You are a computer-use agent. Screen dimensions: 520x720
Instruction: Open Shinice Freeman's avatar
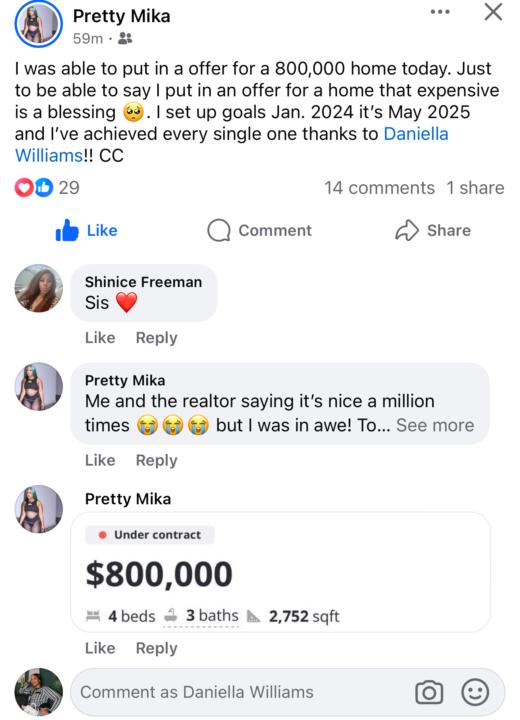click(x=39, y=288)
